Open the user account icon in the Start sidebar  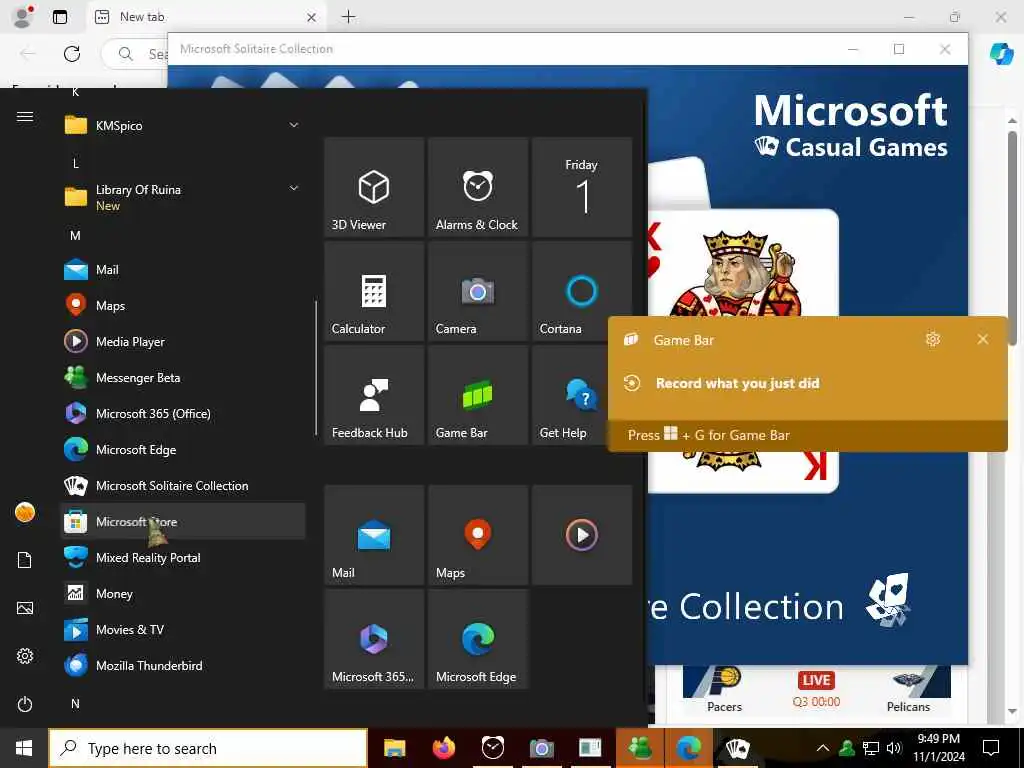pyautogui.click(x=25, y=512)
